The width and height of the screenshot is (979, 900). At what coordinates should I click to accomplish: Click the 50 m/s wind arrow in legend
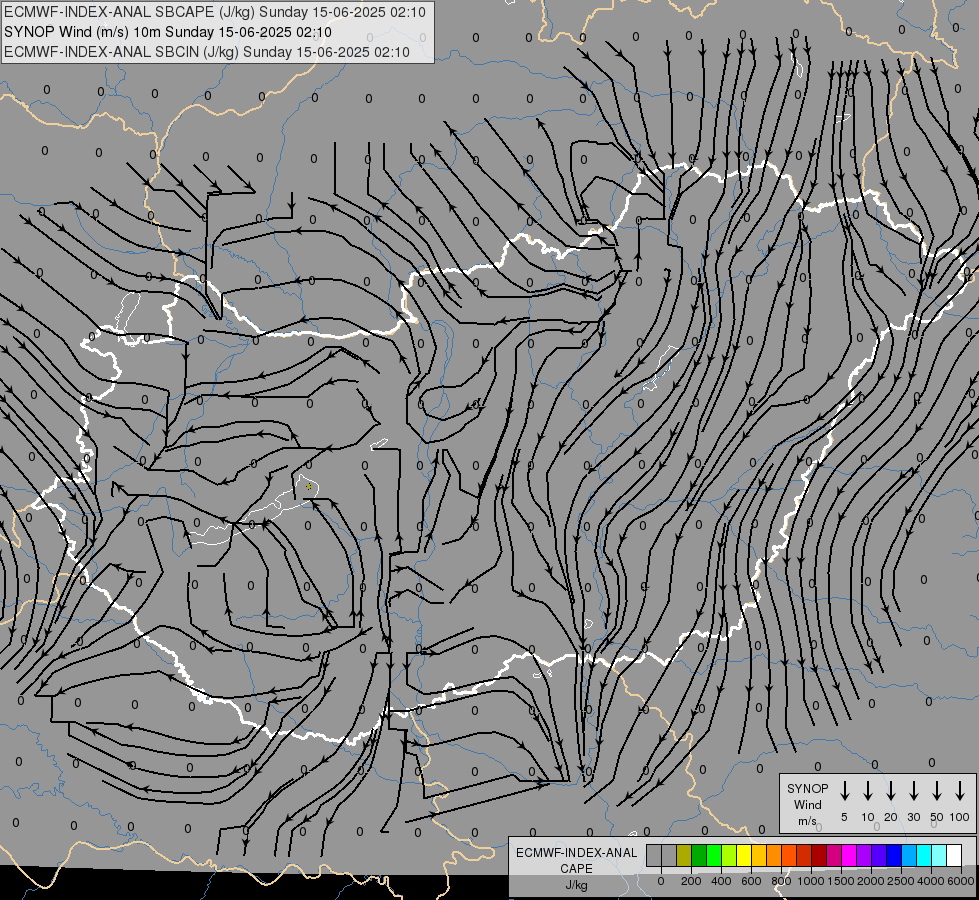937,790
